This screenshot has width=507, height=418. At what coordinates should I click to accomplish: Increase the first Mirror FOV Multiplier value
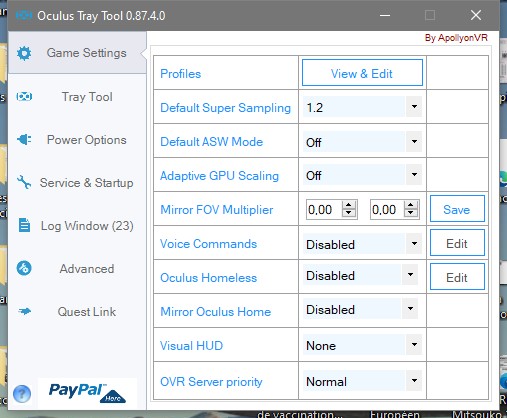[349, 205]
